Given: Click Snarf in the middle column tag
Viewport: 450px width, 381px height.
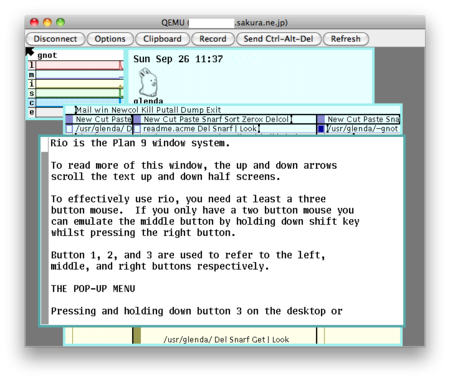Looking at the screenshot, I should (213, 119).
